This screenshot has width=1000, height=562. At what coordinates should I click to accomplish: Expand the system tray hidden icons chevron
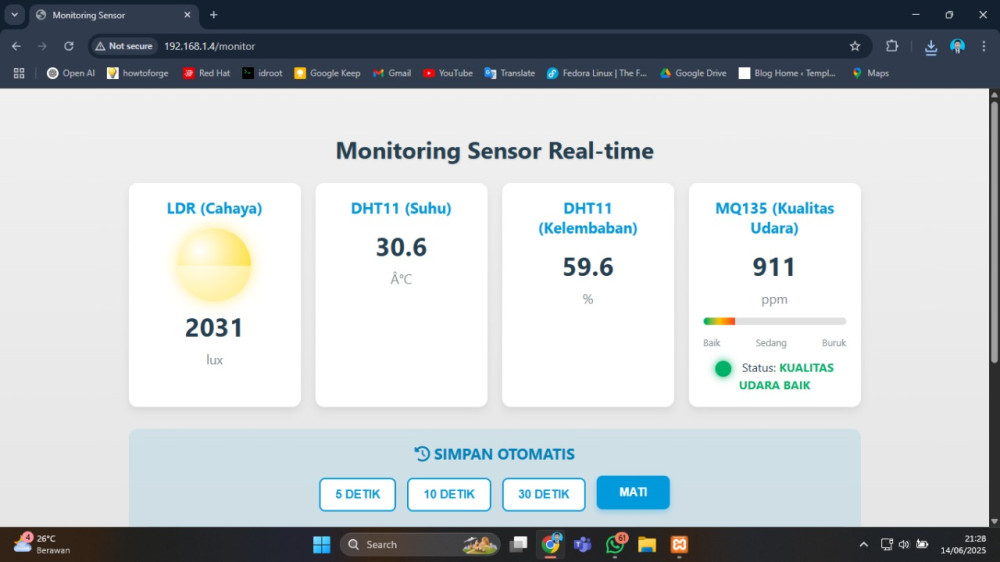click(x=864, y=545)
